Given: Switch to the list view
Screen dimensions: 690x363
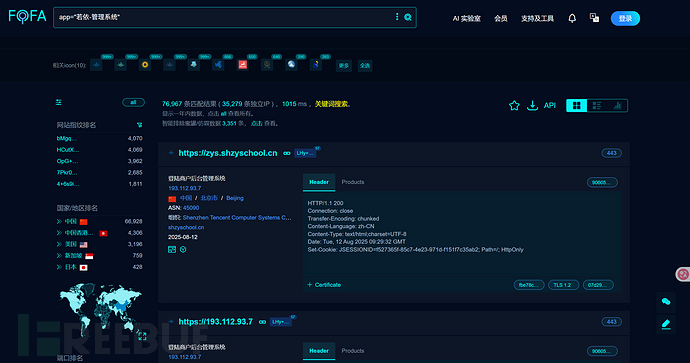Looking at the screenshot, I should point(597,106).
